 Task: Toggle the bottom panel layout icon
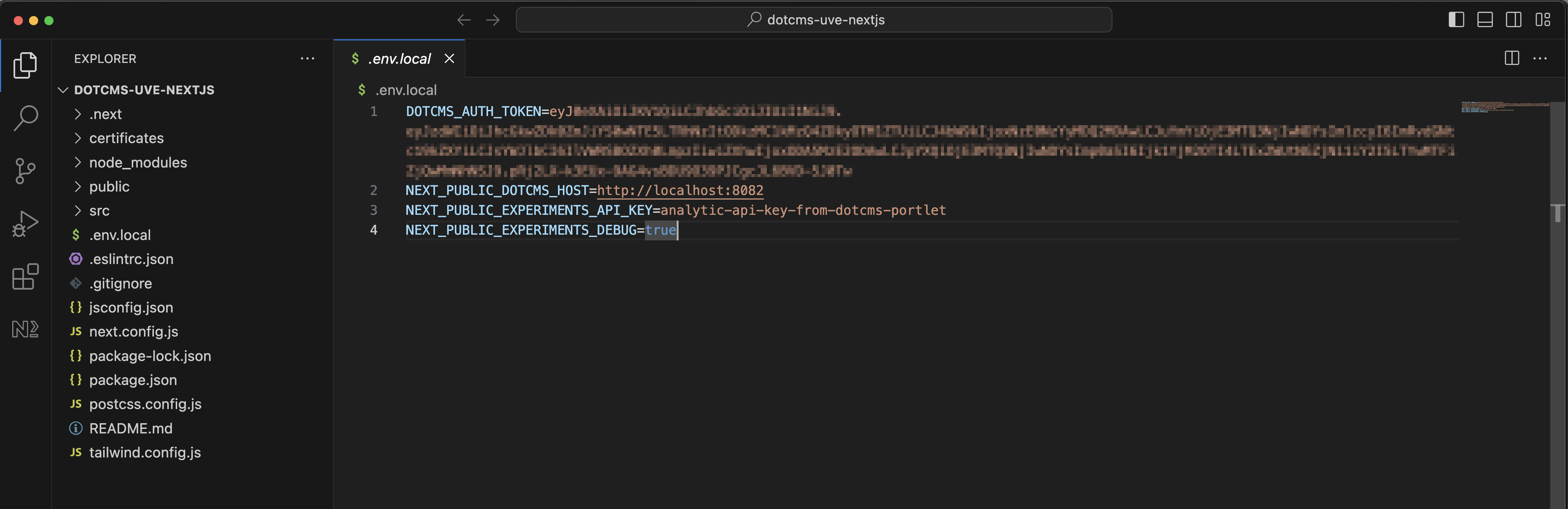click(1485, 20)
